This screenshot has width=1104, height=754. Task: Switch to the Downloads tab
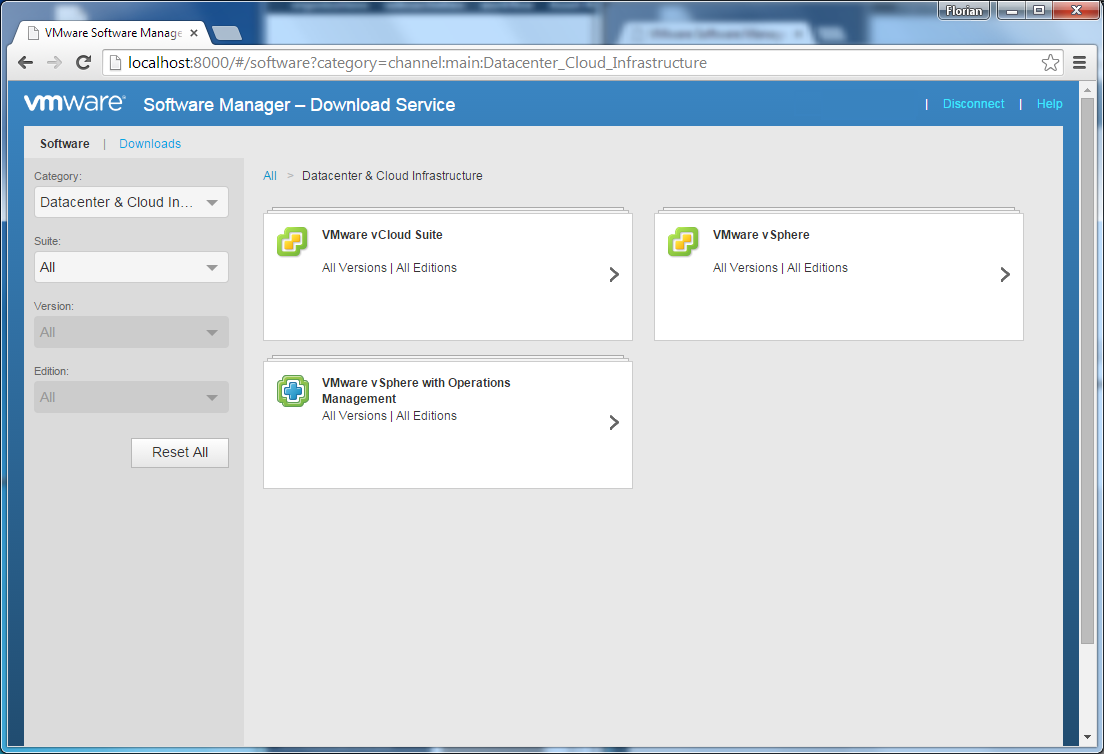tap(150, 144)
